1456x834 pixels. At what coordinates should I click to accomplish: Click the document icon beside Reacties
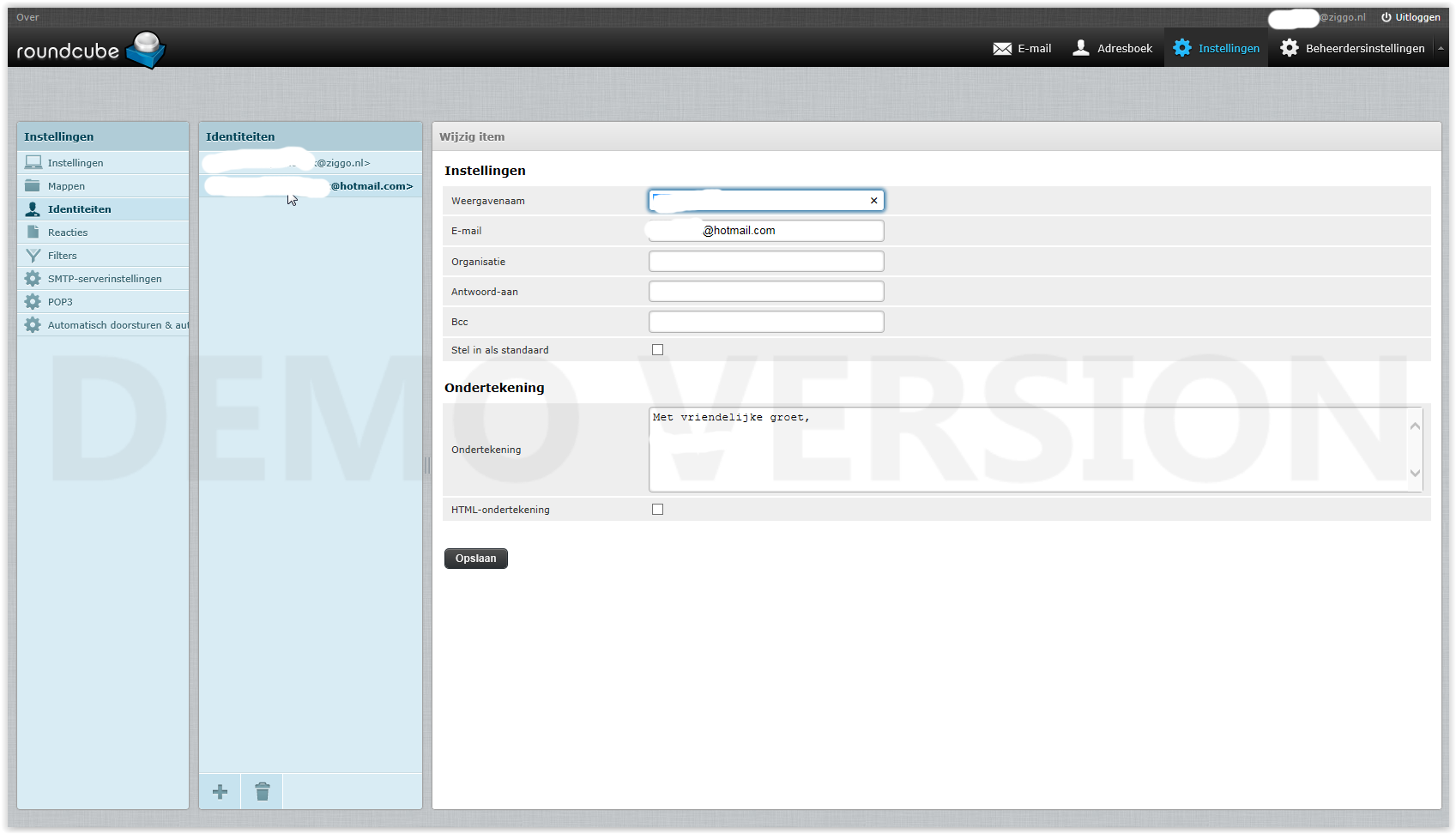[x=33, y=232]
